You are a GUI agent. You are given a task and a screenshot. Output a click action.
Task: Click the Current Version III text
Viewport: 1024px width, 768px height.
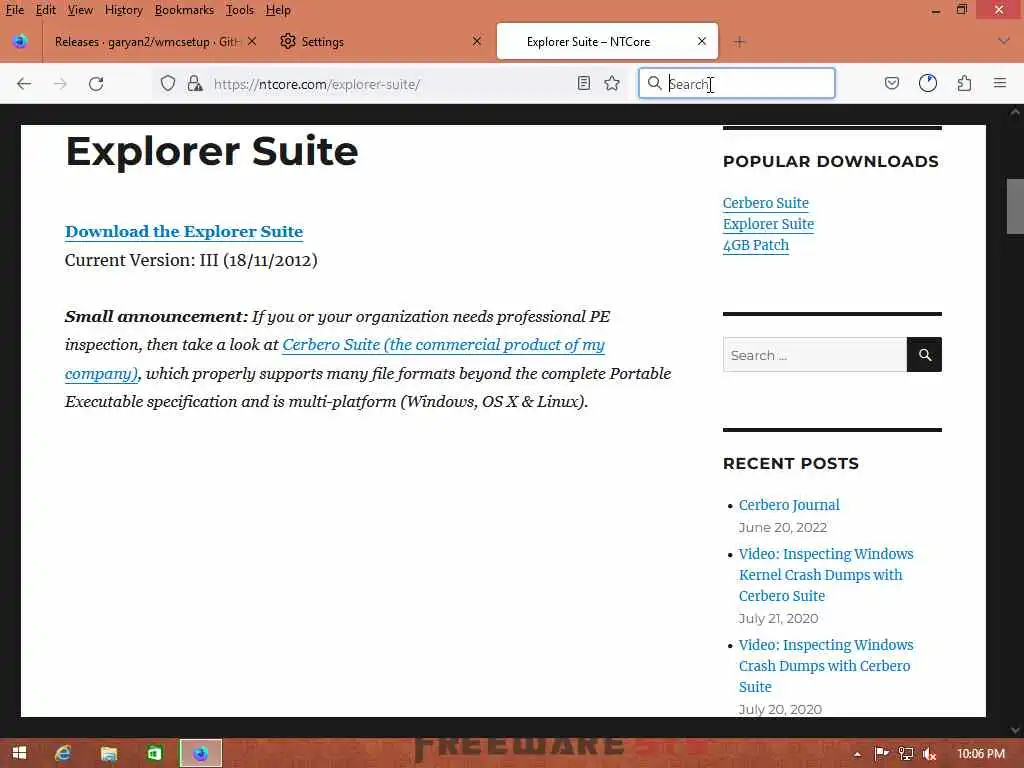(x=191, y=260)
